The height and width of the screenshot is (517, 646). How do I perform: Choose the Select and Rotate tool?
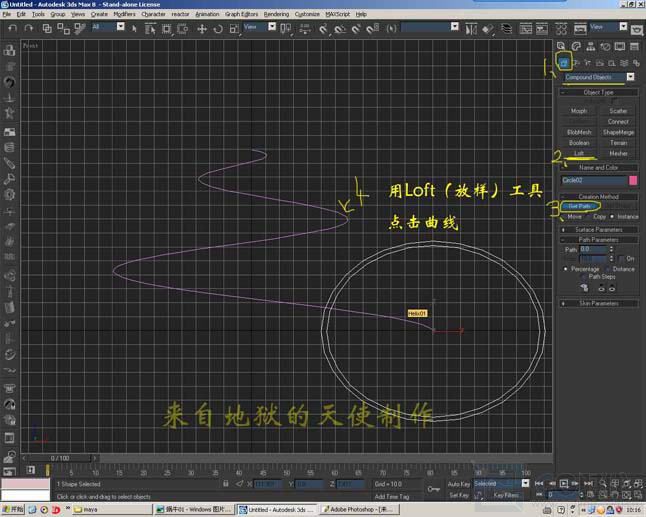pos(218,28)
